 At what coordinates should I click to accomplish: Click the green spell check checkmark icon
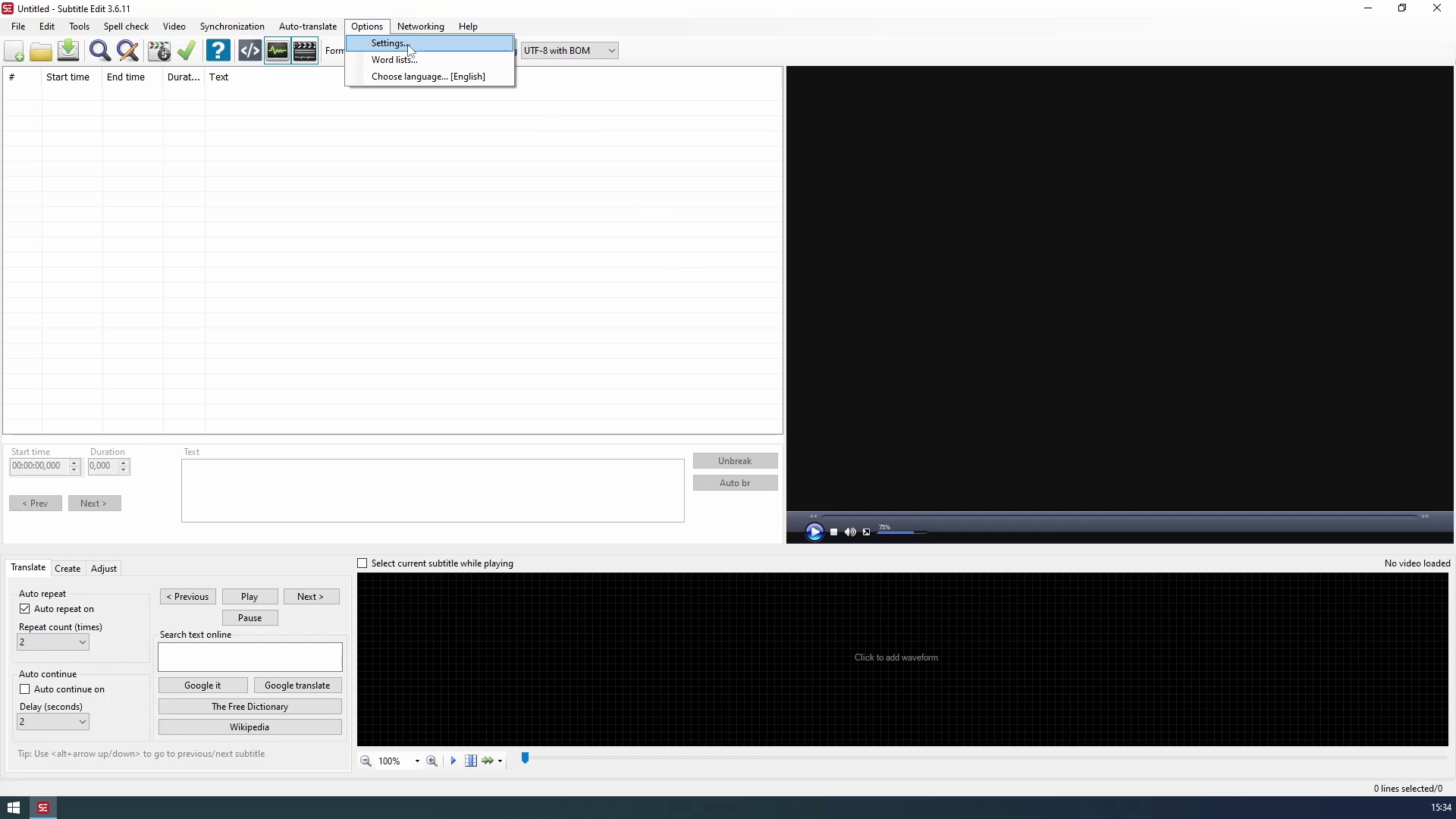click(x=187, y=51)
